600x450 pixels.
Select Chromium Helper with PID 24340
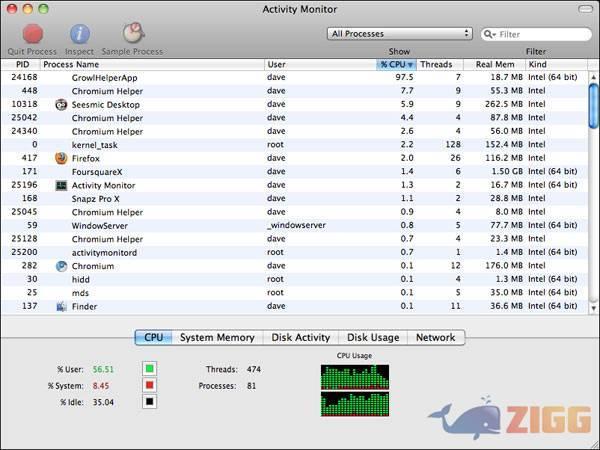pyautogui.click(x=294, y=131)
